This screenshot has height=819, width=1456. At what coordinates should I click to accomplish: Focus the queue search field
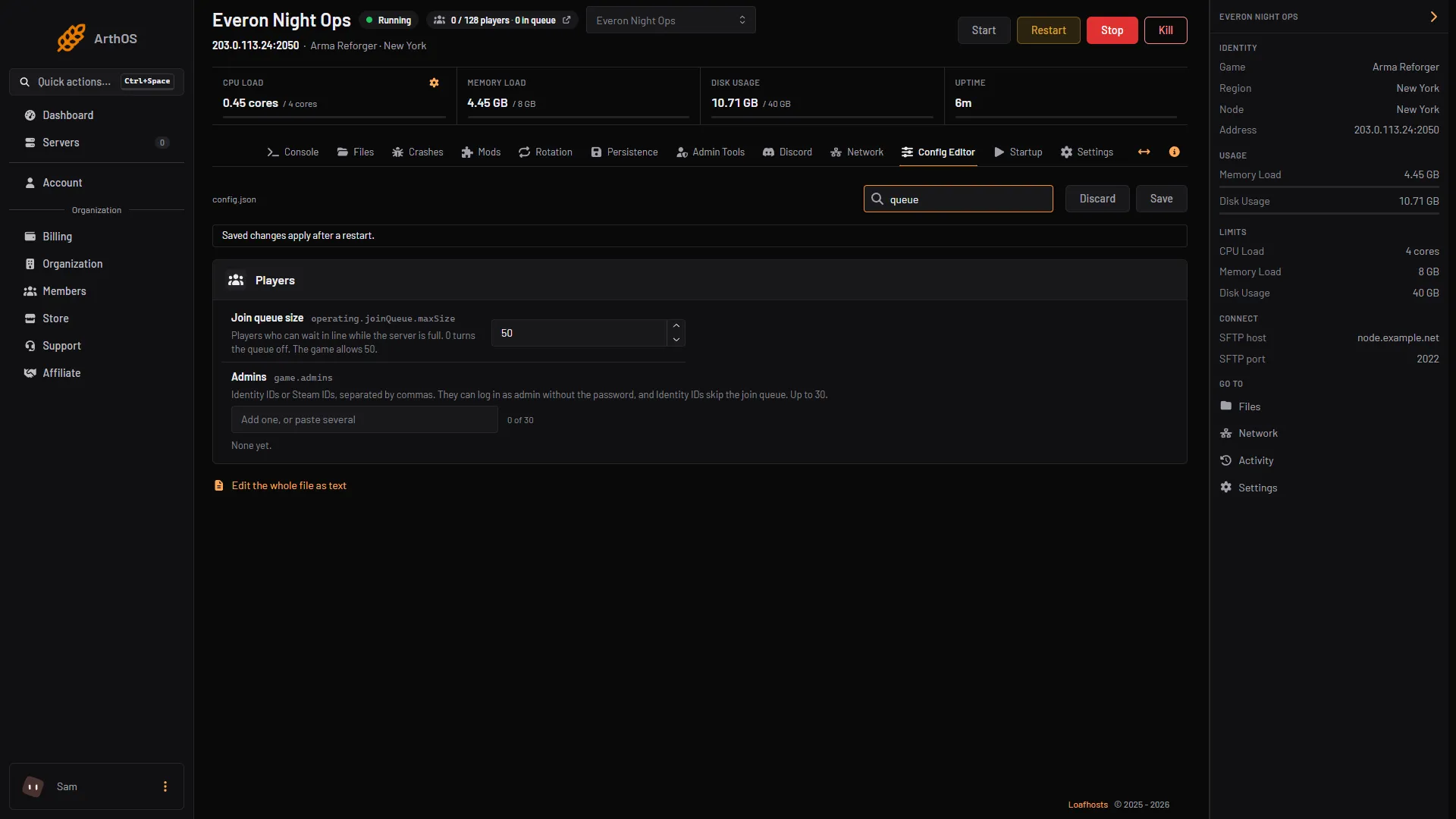click(x=958, y=199)
